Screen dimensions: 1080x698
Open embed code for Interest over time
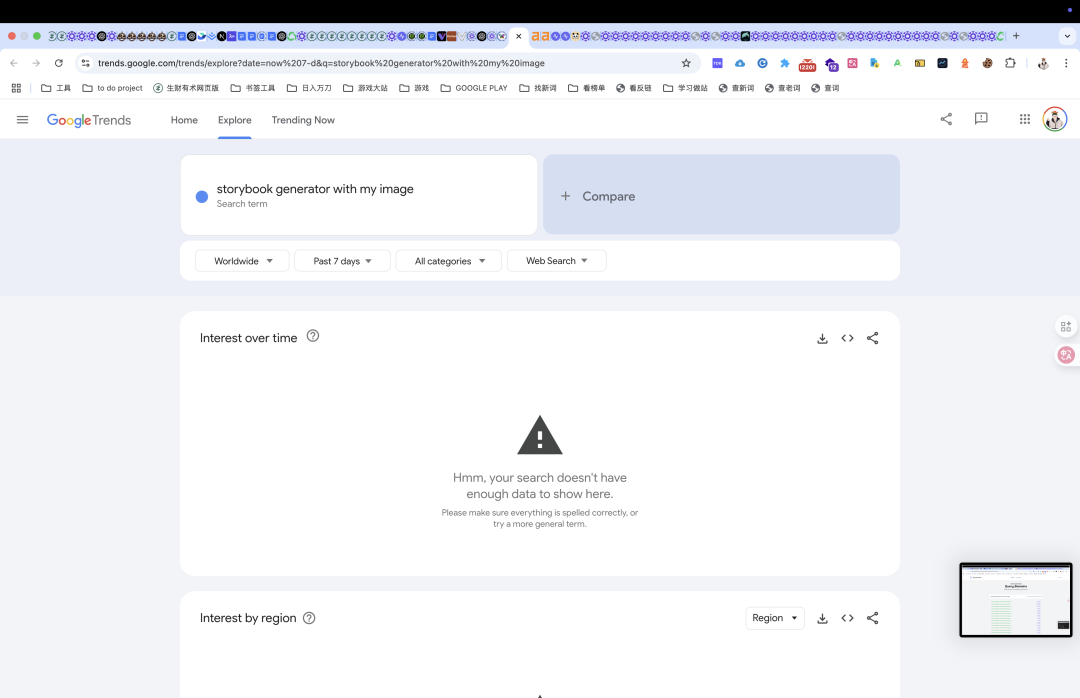(847, 338)
